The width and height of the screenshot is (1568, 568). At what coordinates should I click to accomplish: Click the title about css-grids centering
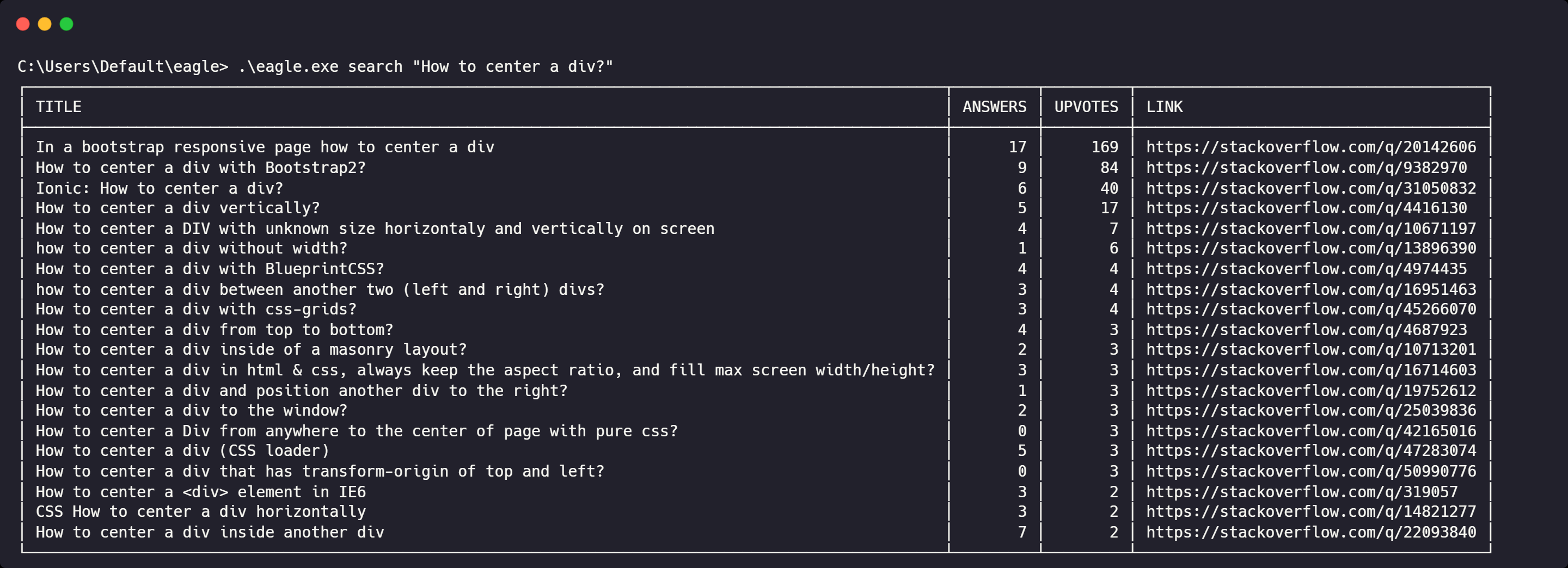pyautogui.click(x=195, y=310)
